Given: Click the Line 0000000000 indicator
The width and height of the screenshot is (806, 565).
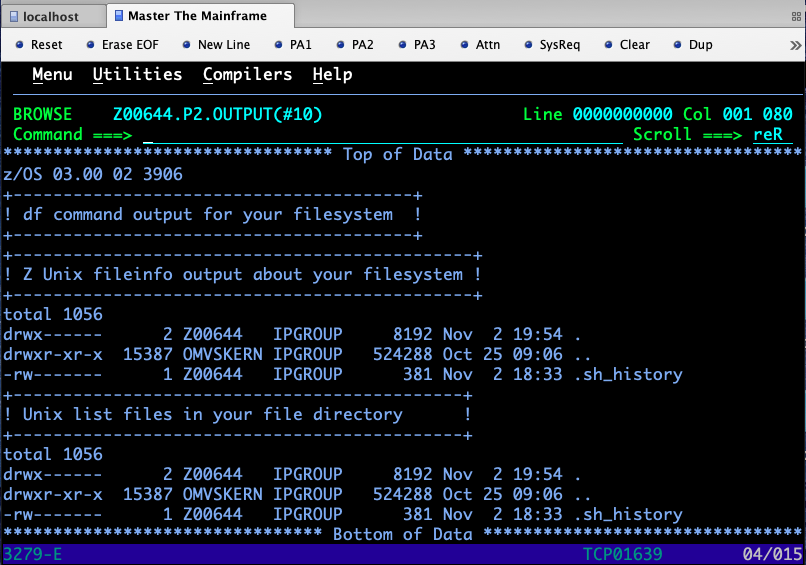Looking at the screenshot, I should (597, 114).
